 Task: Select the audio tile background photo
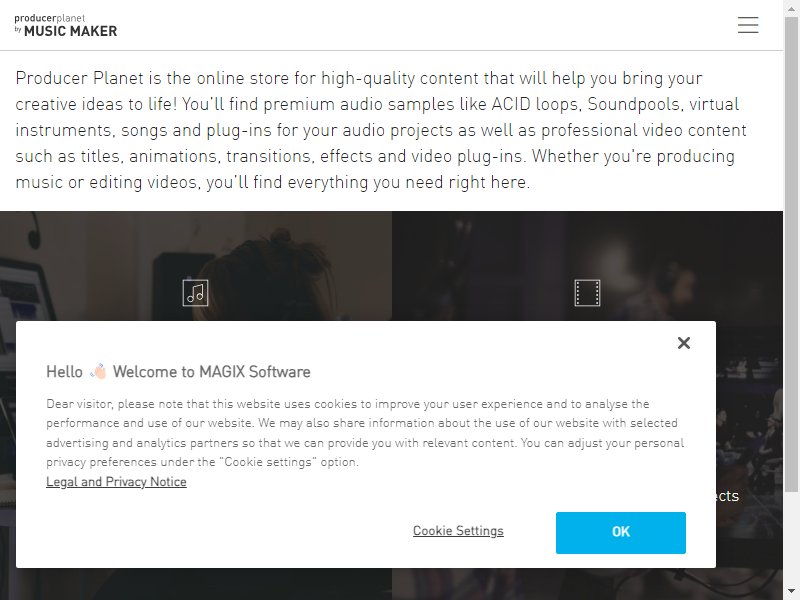196,266
